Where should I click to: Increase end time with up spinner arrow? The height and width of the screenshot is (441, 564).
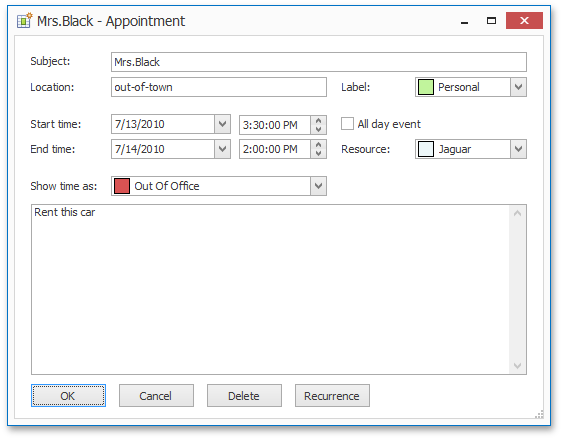pos(318,145)
